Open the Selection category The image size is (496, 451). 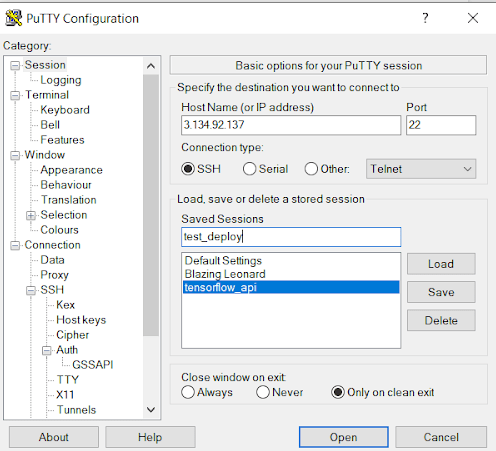click(x=64, y=215)
